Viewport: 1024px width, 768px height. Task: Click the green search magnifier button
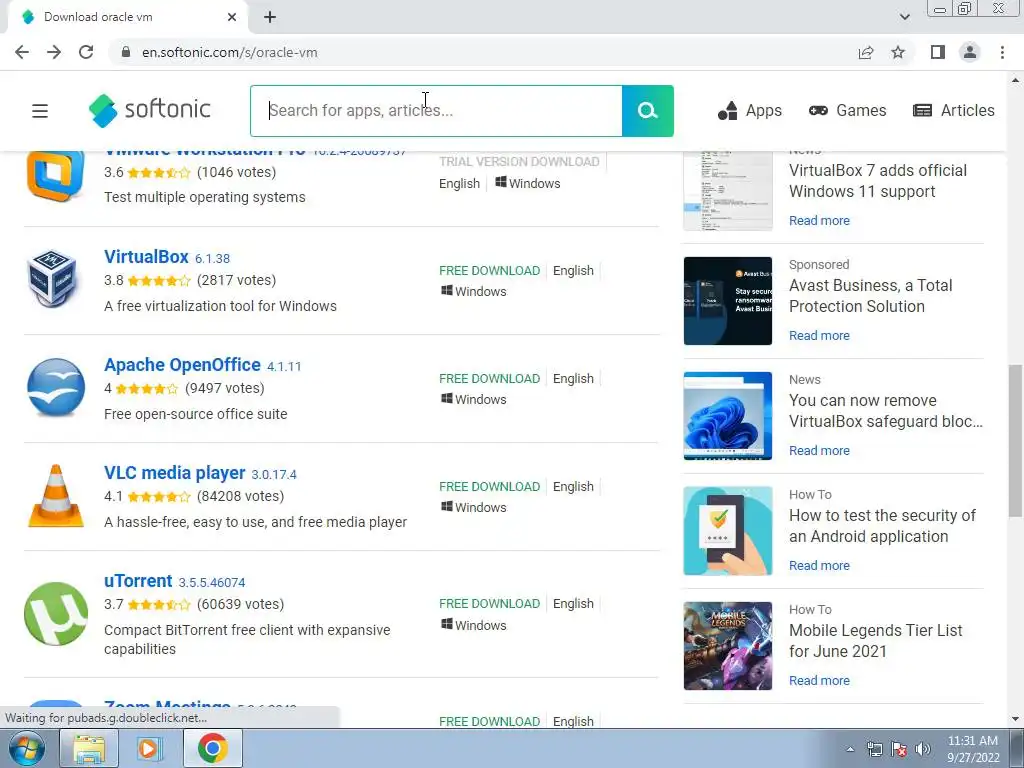647,111
